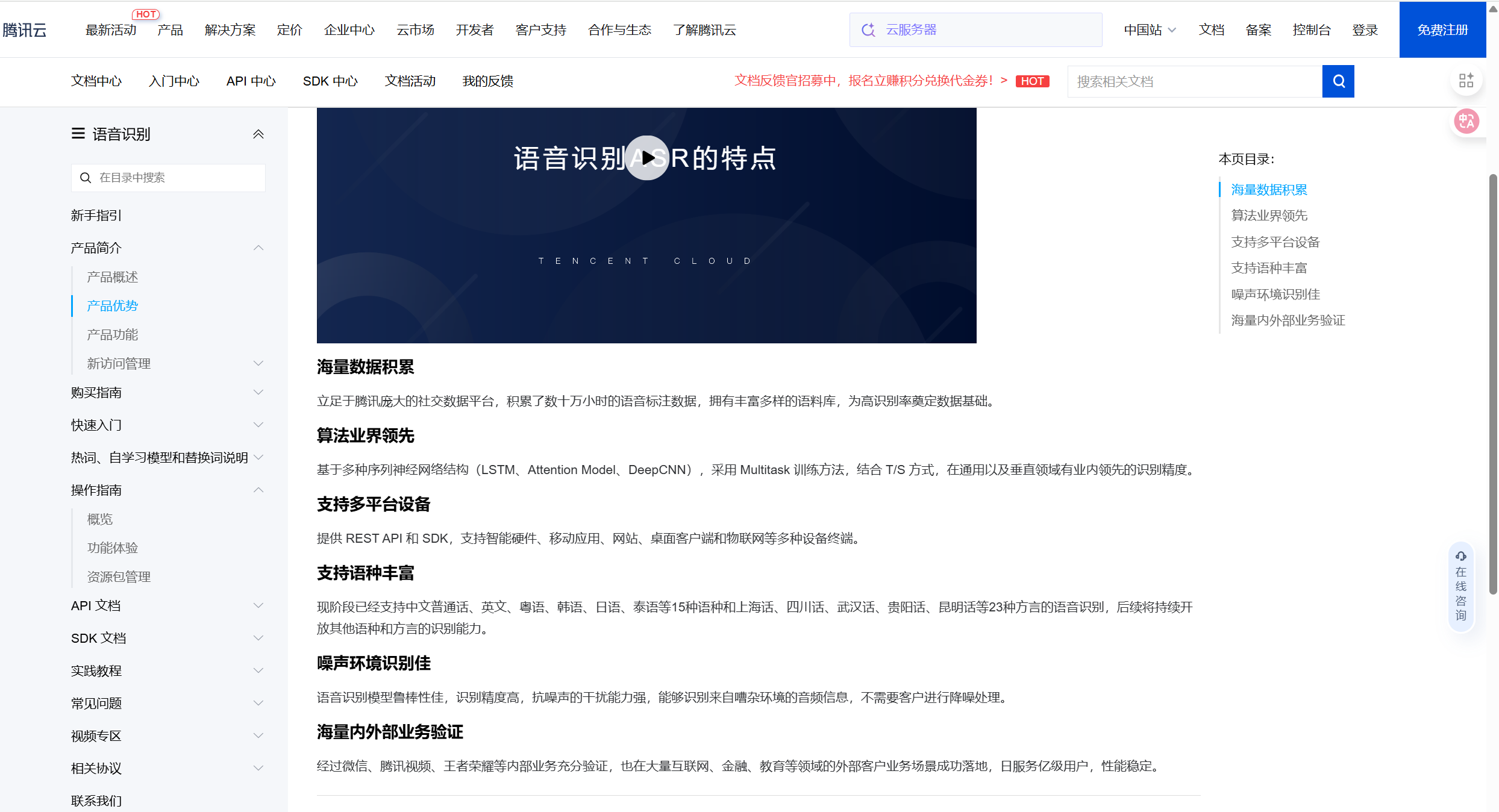Collapse the 操作指南 section
The image size is (1499, 812).
[x=258, y=490]
